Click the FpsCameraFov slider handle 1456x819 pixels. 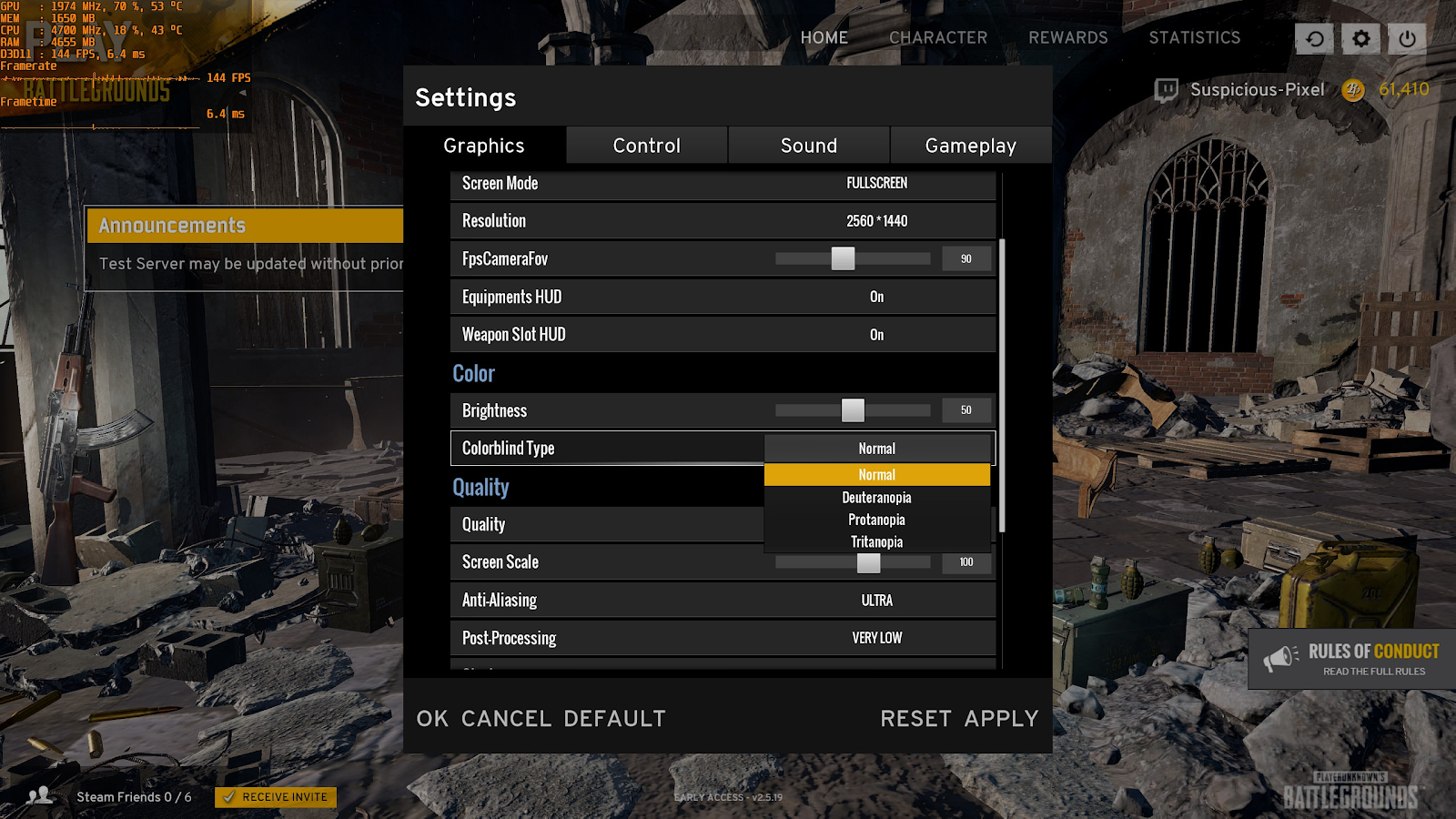844,258
